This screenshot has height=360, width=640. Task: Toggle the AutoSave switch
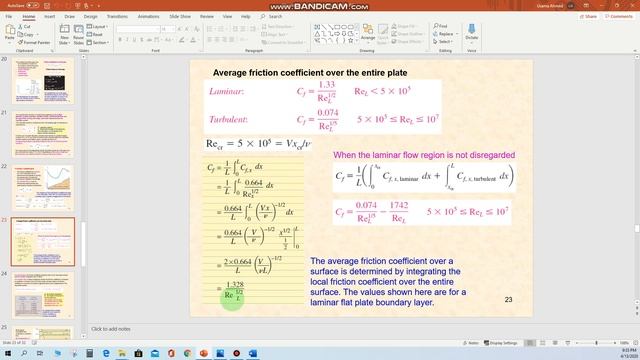[33, 6]
